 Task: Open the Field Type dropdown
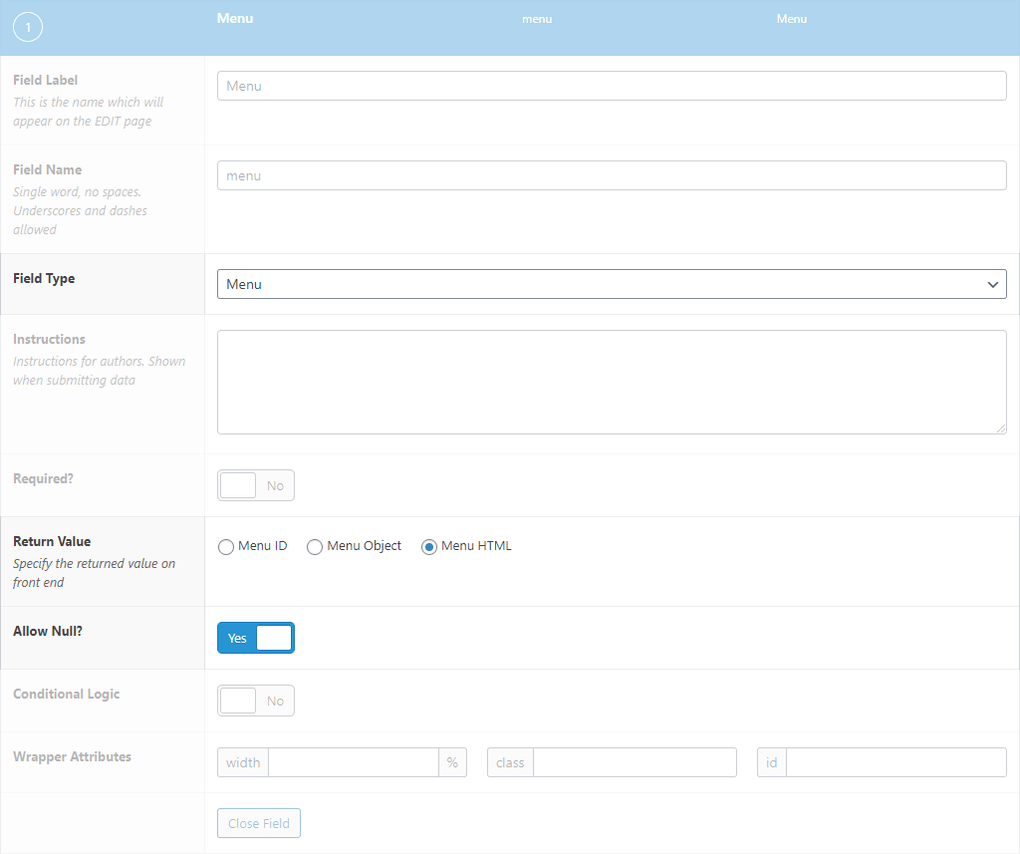(611, 284)
